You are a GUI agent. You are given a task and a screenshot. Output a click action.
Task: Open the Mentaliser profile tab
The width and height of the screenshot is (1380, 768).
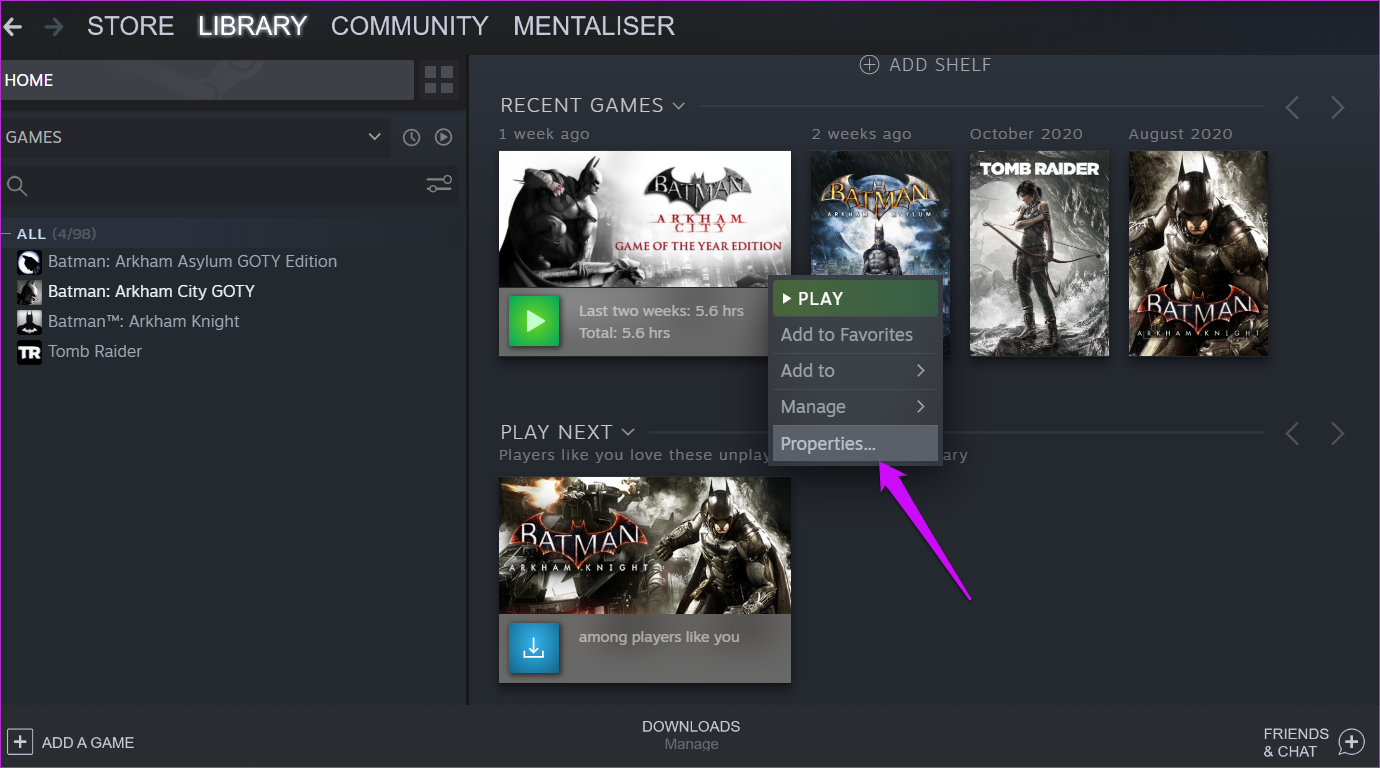594,26
